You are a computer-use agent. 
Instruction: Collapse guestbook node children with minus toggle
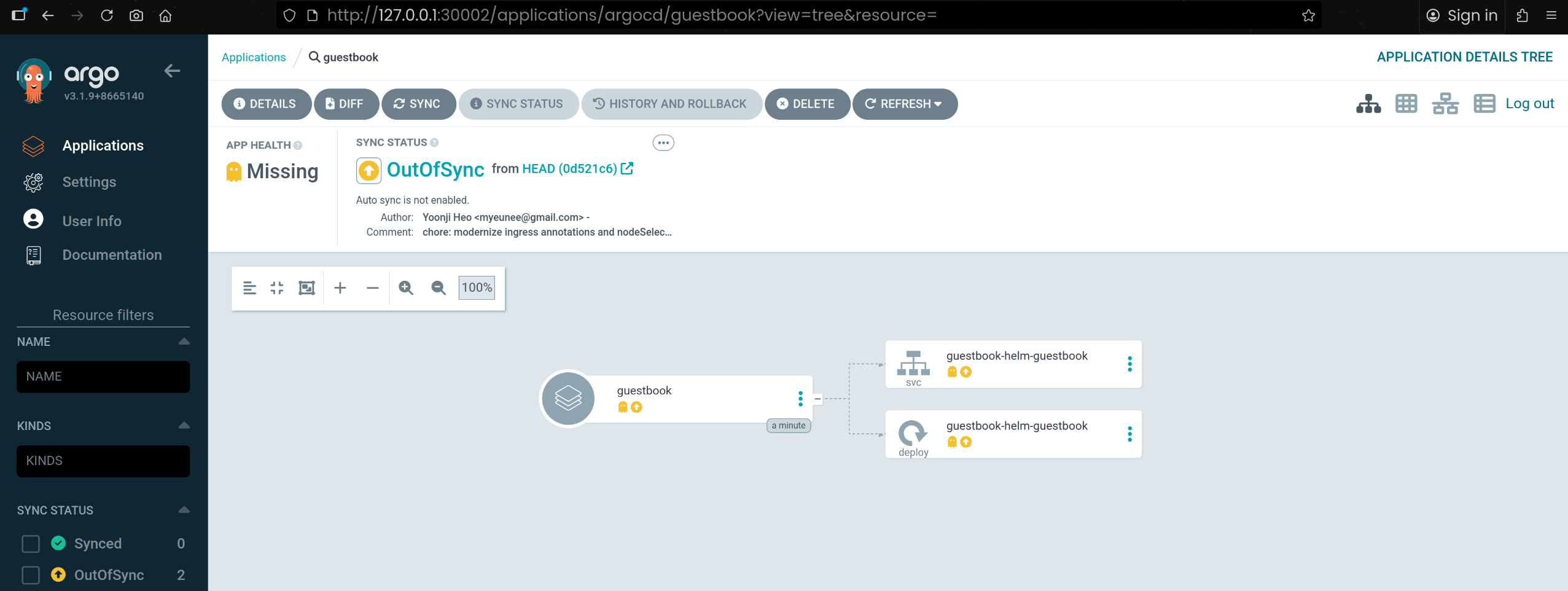click(817, 399)
